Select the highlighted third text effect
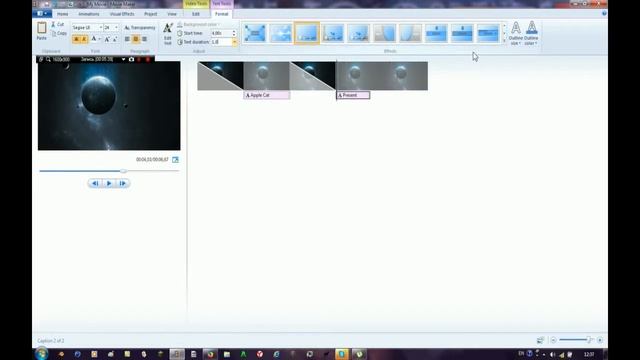The width and height of the screenshot is (640, 360). point(307,33)
